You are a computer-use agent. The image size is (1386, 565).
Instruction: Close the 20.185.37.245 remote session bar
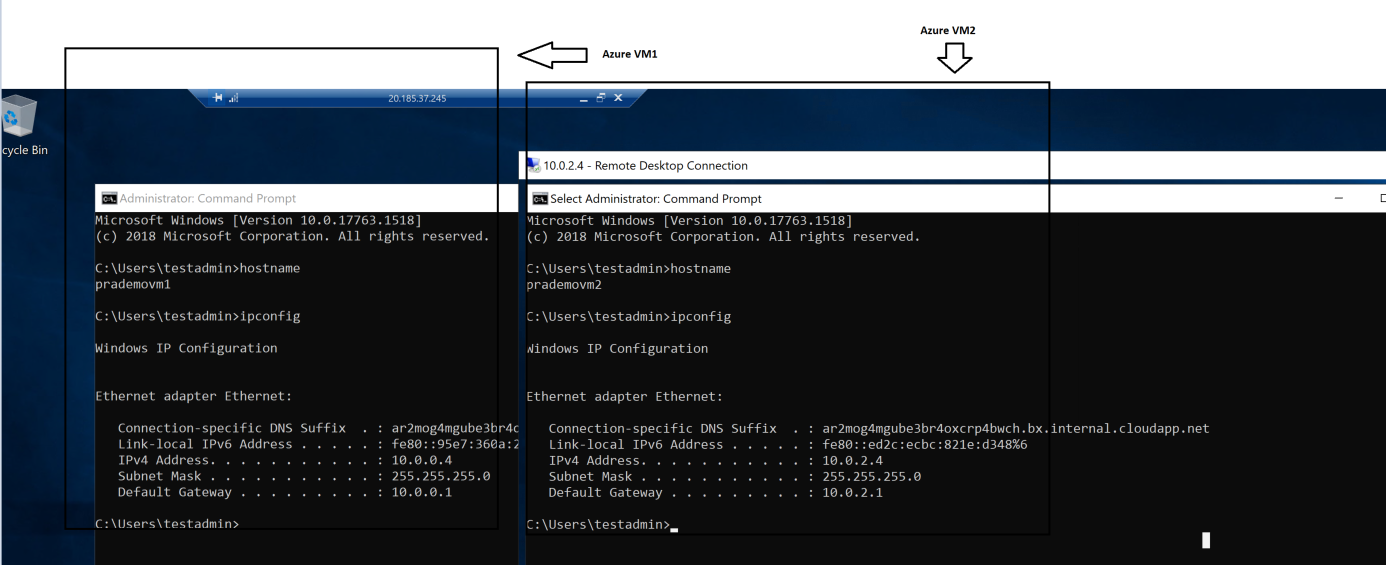click(x=618, y=98)
